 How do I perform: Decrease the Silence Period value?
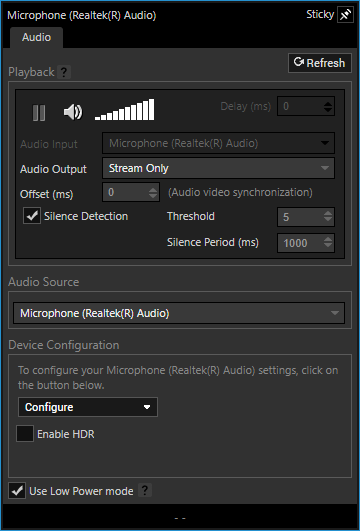tap(327, 246)
